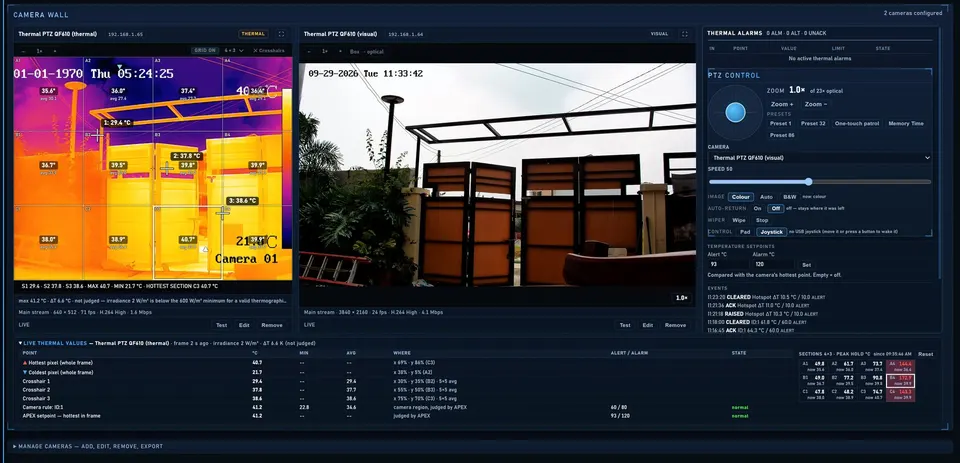Activate Memory Time preset
This screenshot has width=960, height=463.
(x=906, y=124)
